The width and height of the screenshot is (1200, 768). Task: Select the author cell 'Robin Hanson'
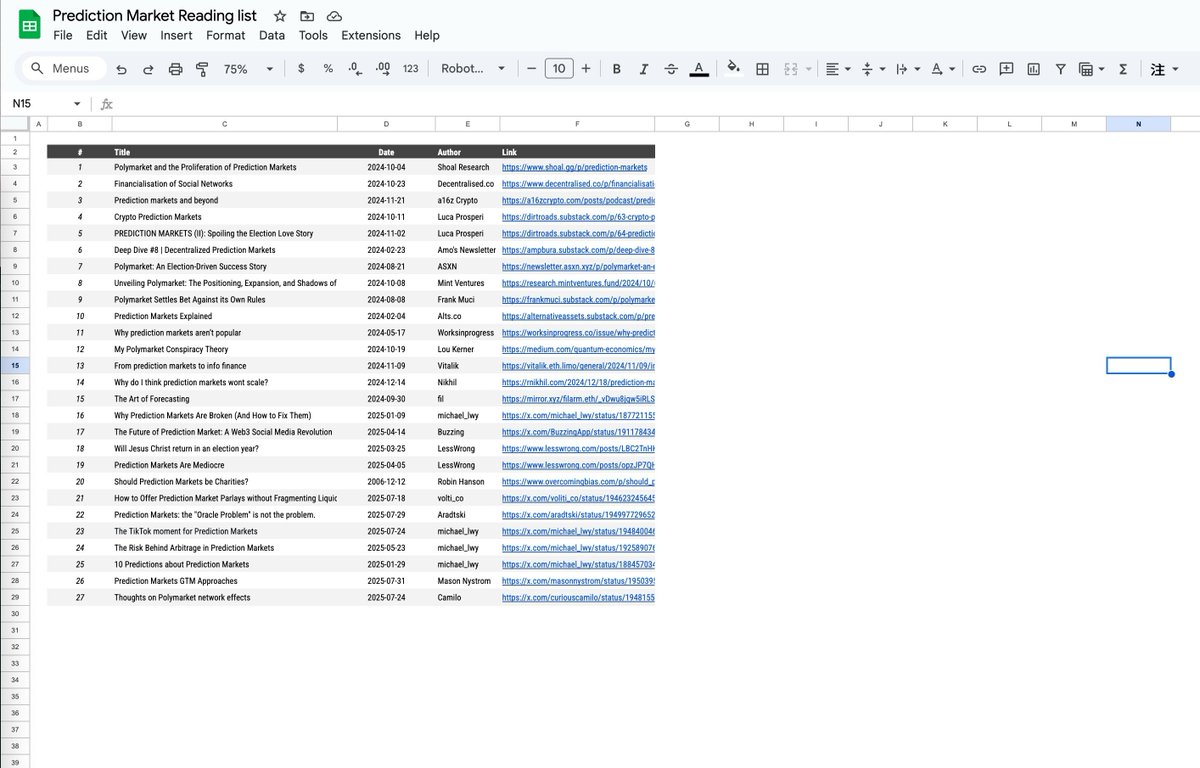pyautogui.click(x=467, y=481)
